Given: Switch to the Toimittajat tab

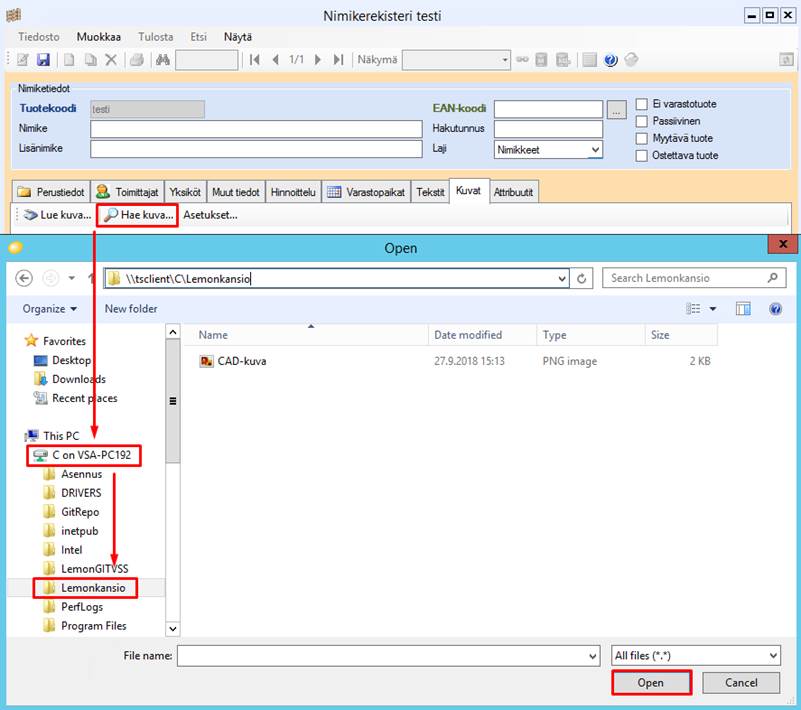Looking at the screenshot, I should click(x=127, y=192).
